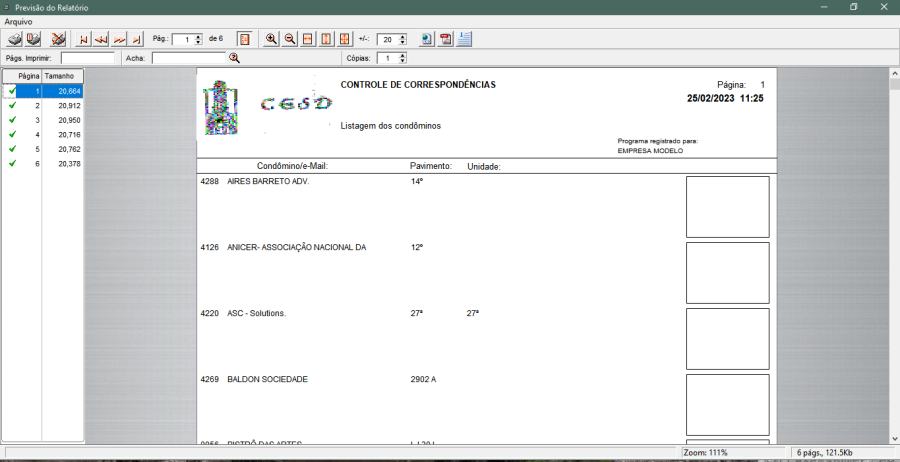Export the report to PDF
This screenshot has width=900, height=462.
446,39
